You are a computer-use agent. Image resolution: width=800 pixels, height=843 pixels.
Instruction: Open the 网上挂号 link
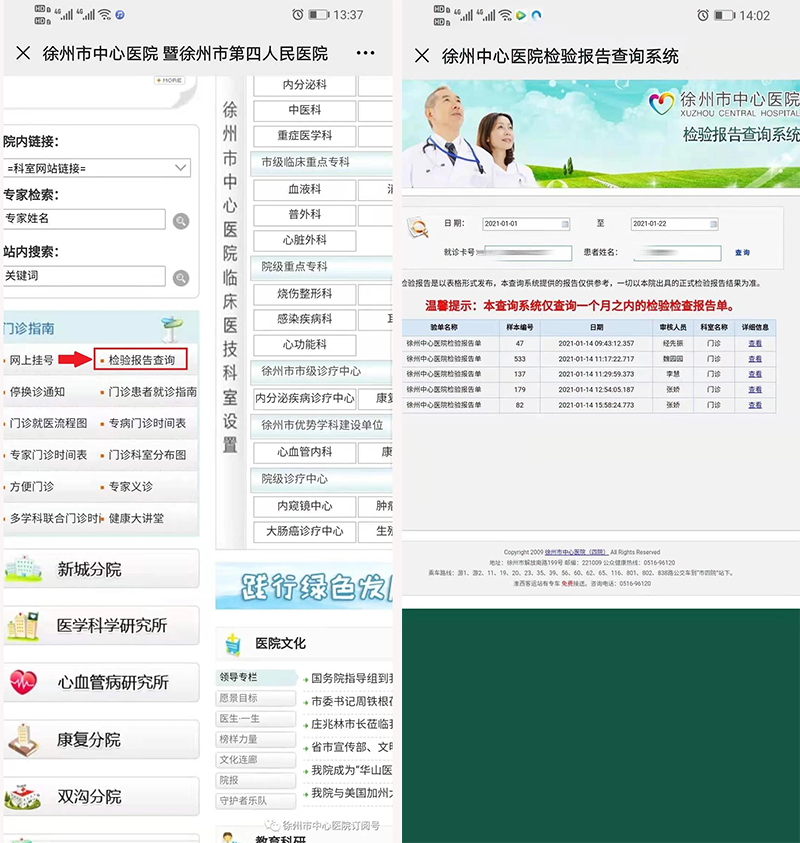(32, 360)
